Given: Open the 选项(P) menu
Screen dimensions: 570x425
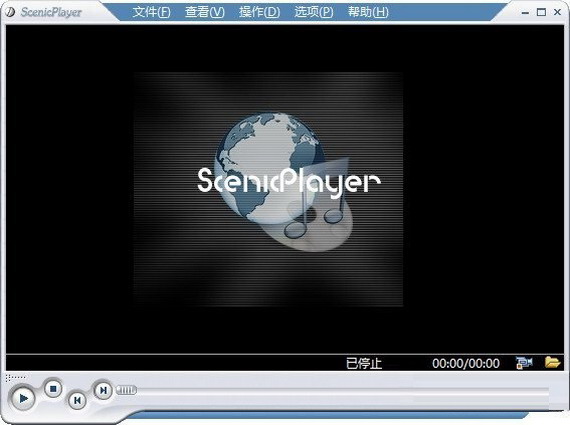Looking at the screenshot, I should tap(314, 12).
